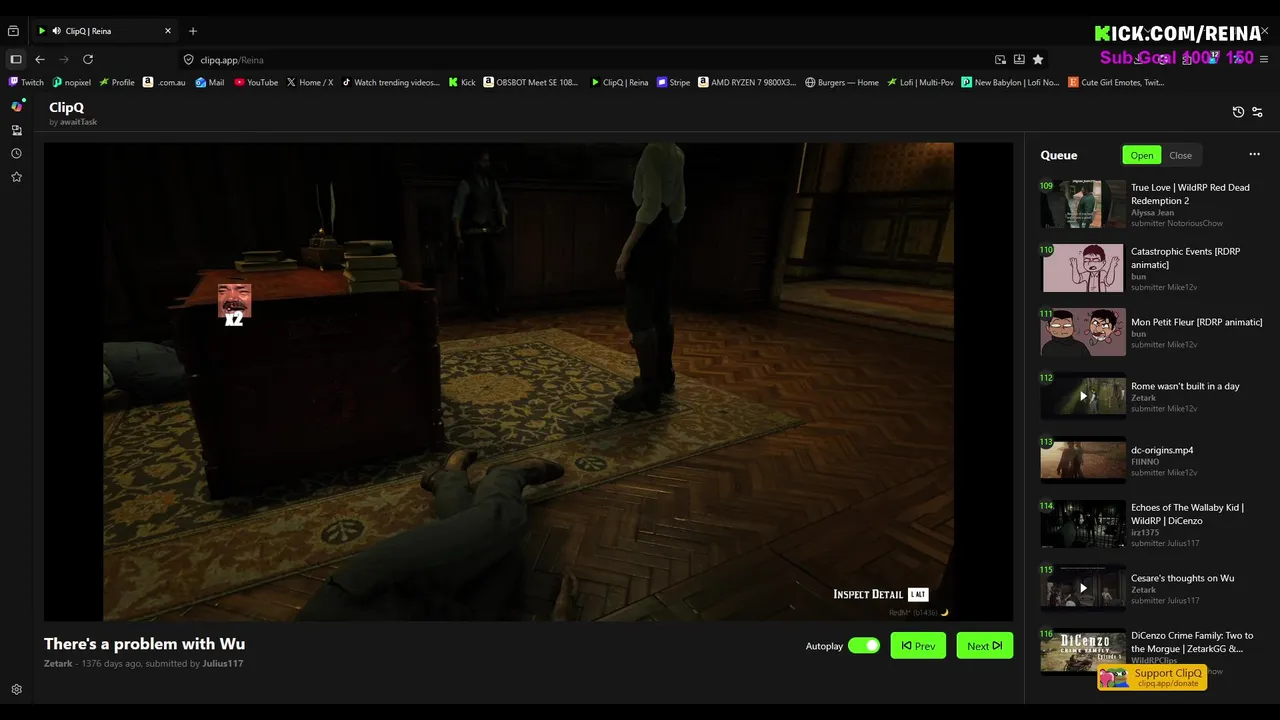Select DiCenzo Crime Family queue thumbnail
Image resolution: width=1280 pixels, height=720 pixels.
[x=1083, y=652]
